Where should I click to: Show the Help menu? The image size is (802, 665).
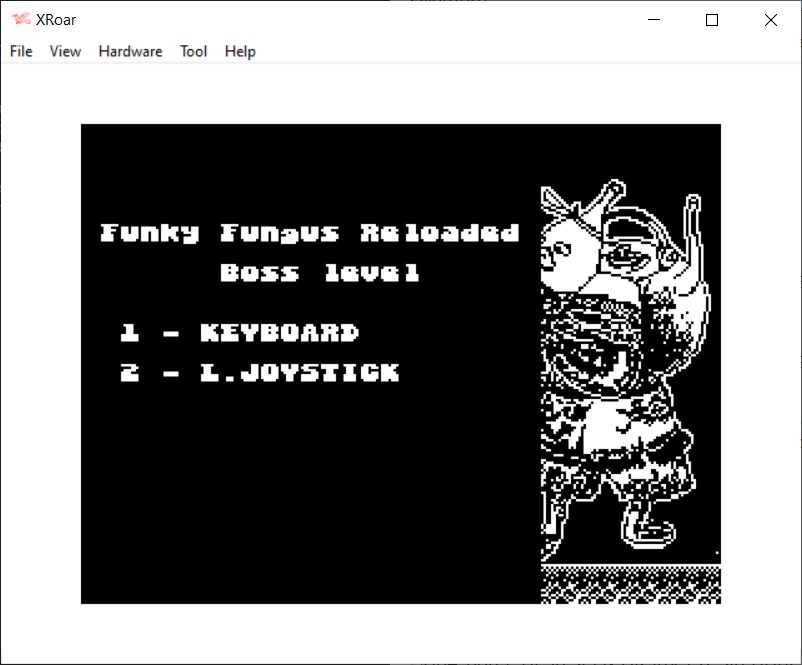[240, 51]
